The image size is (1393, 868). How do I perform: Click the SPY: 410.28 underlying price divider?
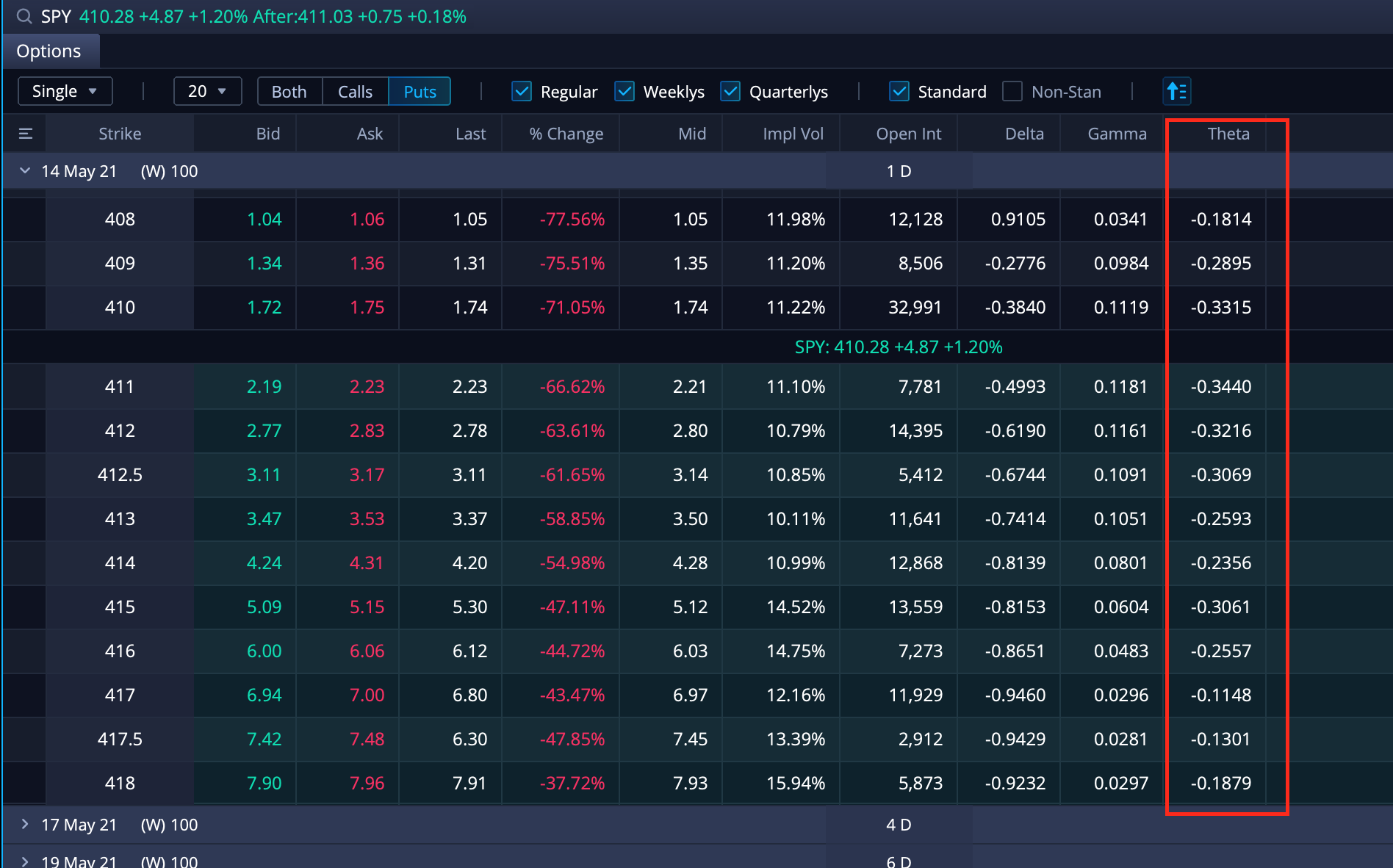click(899, 347)
